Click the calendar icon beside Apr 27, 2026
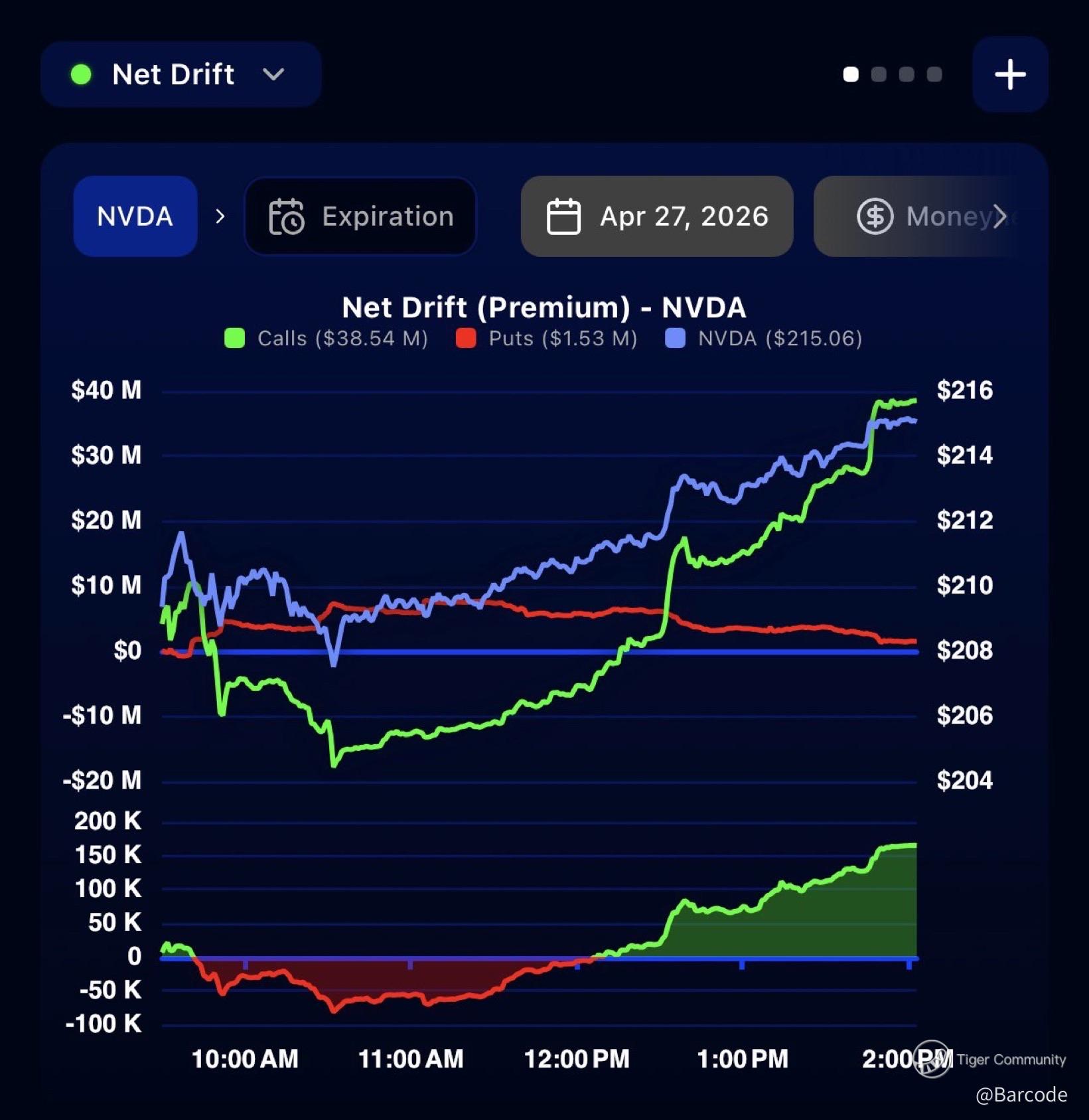 (563, 216)
